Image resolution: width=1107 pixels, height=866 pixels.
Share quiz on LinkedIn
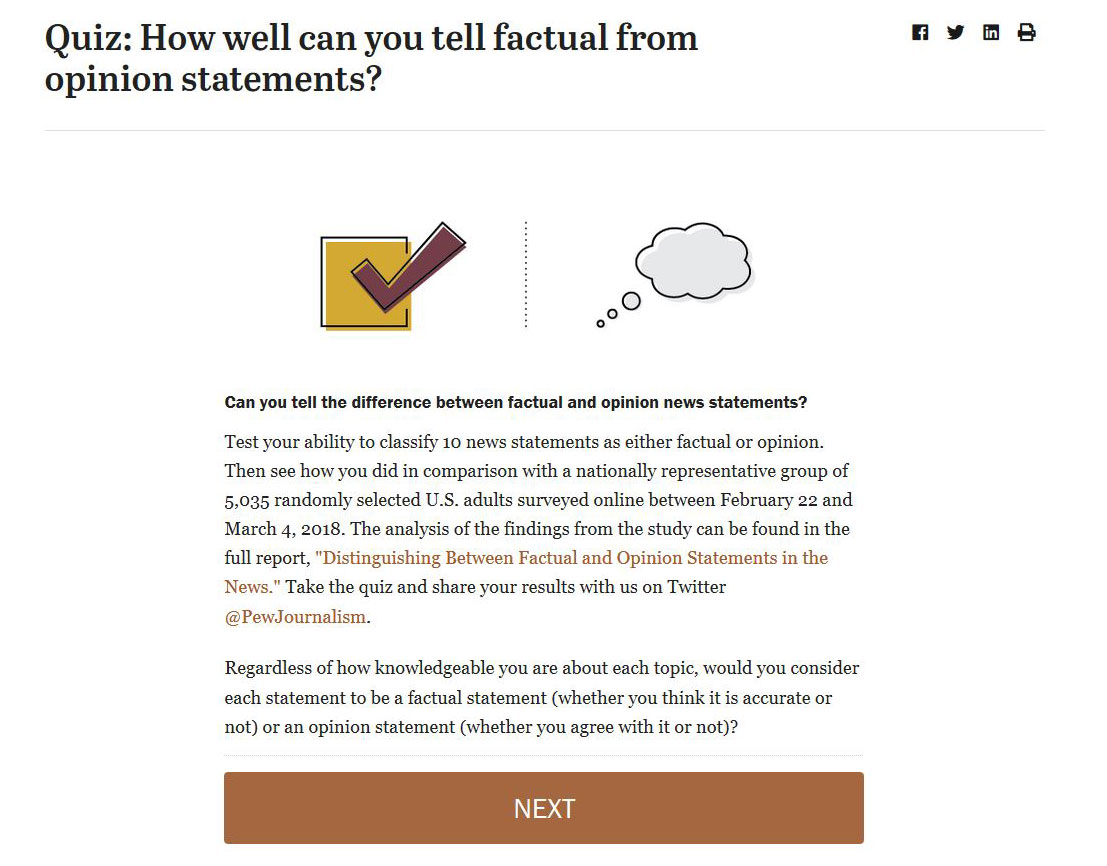point(991,32)
